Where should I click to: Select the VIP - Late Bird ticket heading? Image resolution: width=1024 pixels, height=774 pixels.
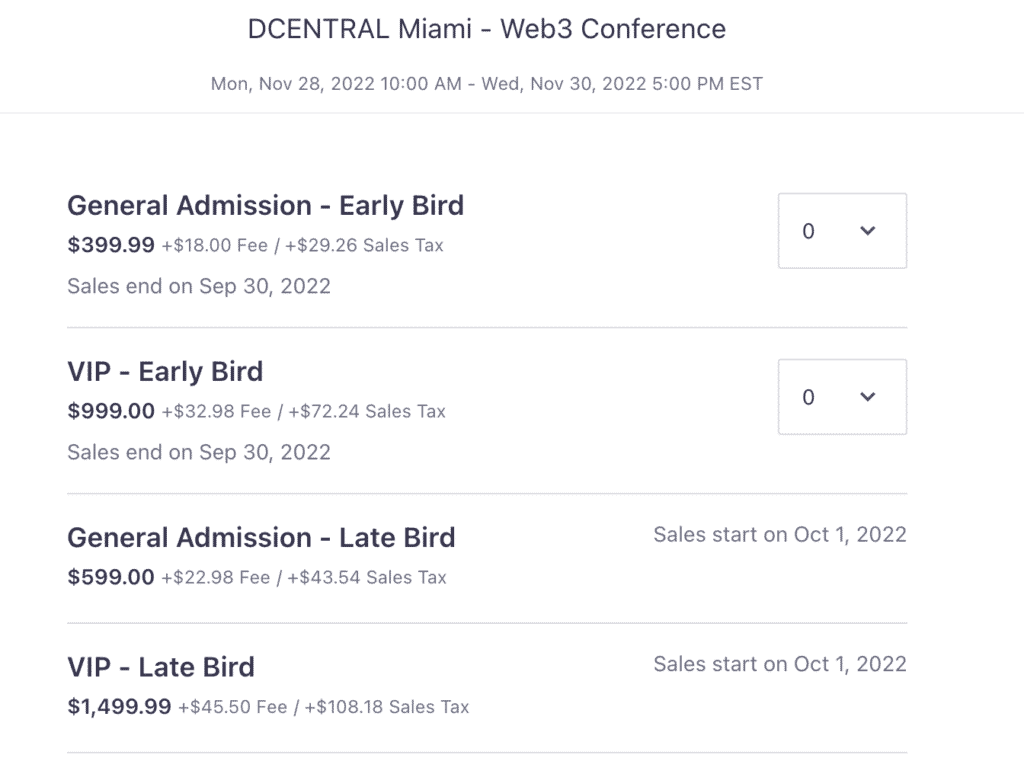(161, 667)
